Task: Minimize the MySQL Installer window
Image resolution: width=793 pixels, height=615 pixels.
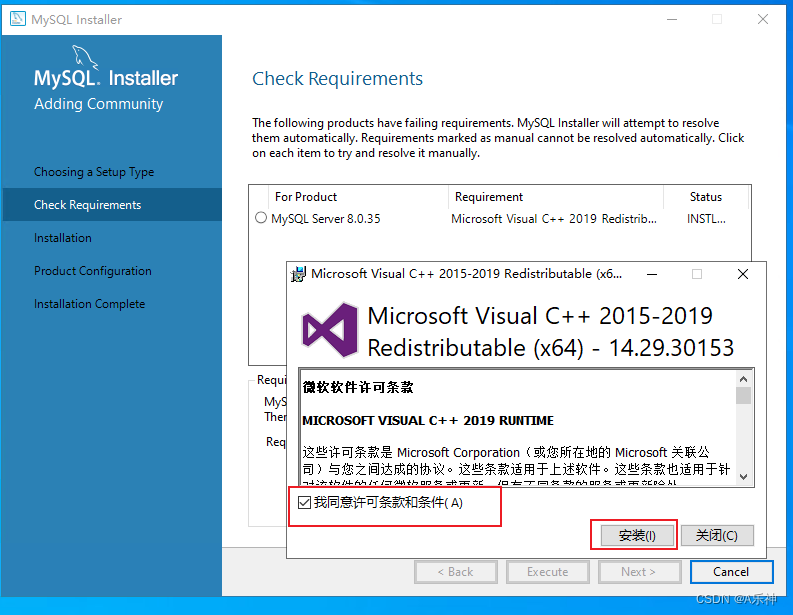Action: pyautogui.click(x=672, y=19)
